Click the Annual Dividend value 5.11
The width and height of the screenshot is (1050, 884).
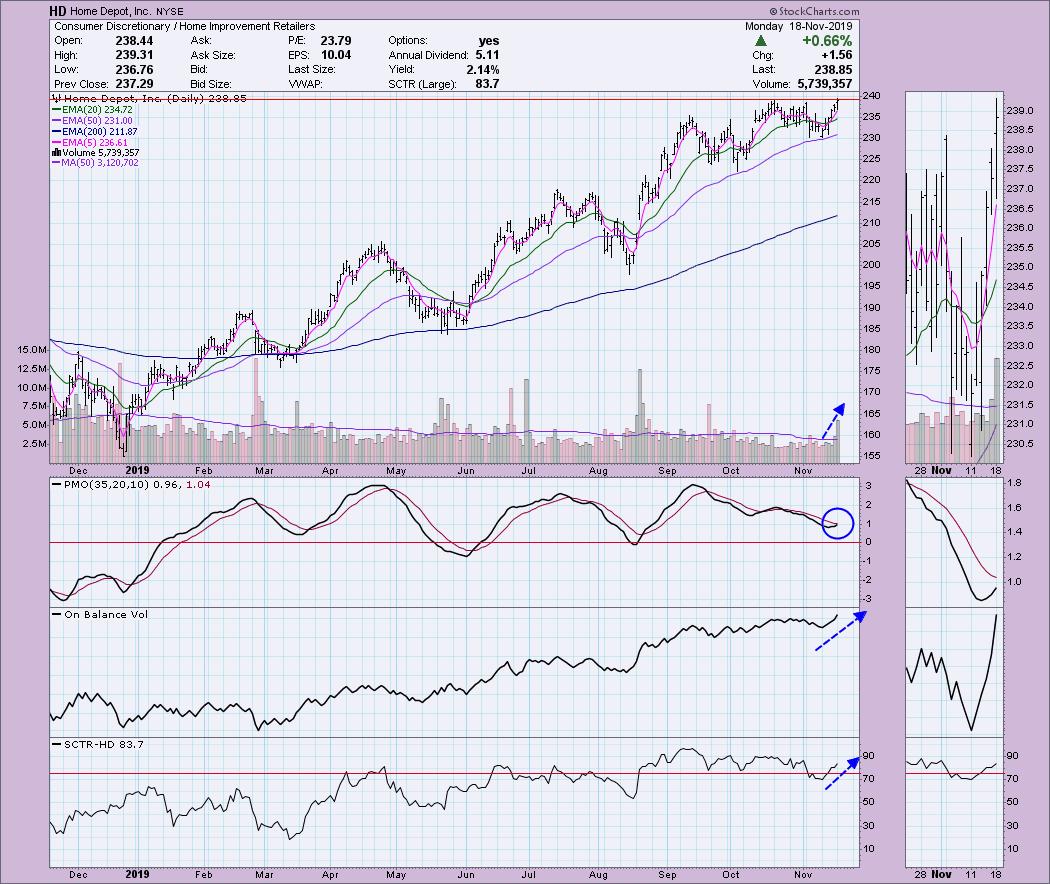click(487, 55)
